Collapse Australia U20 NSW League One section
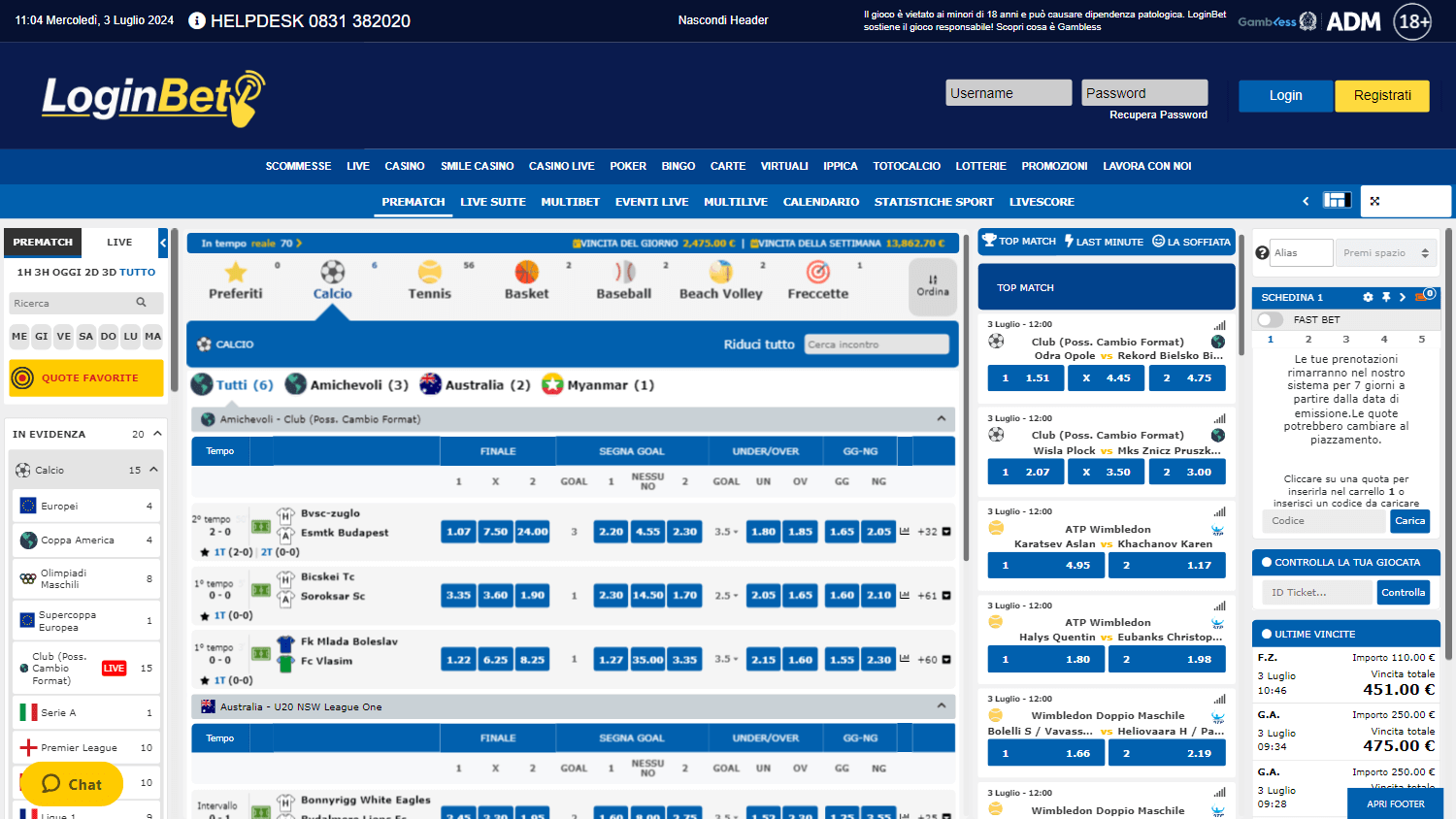 (941, 706)
